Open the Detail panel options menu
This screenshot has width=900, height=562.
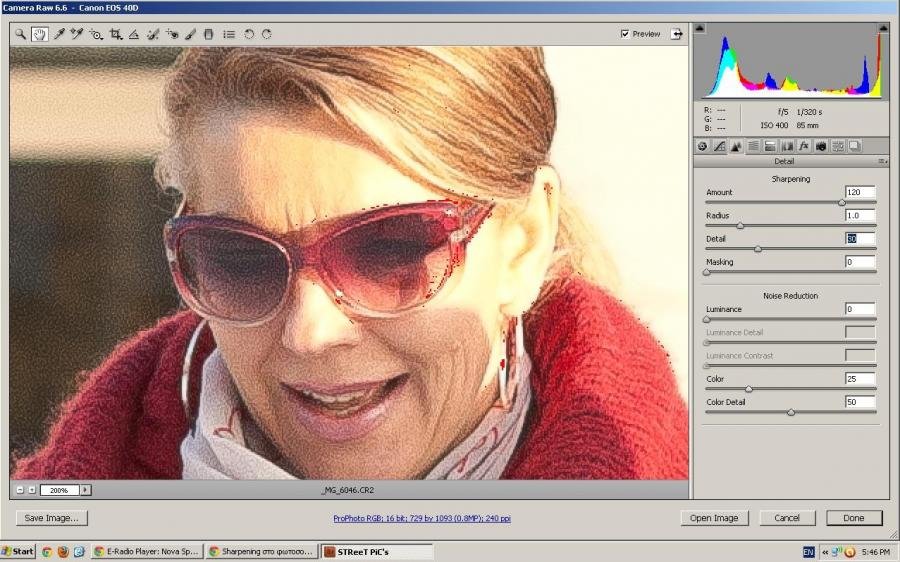[882, 161]
